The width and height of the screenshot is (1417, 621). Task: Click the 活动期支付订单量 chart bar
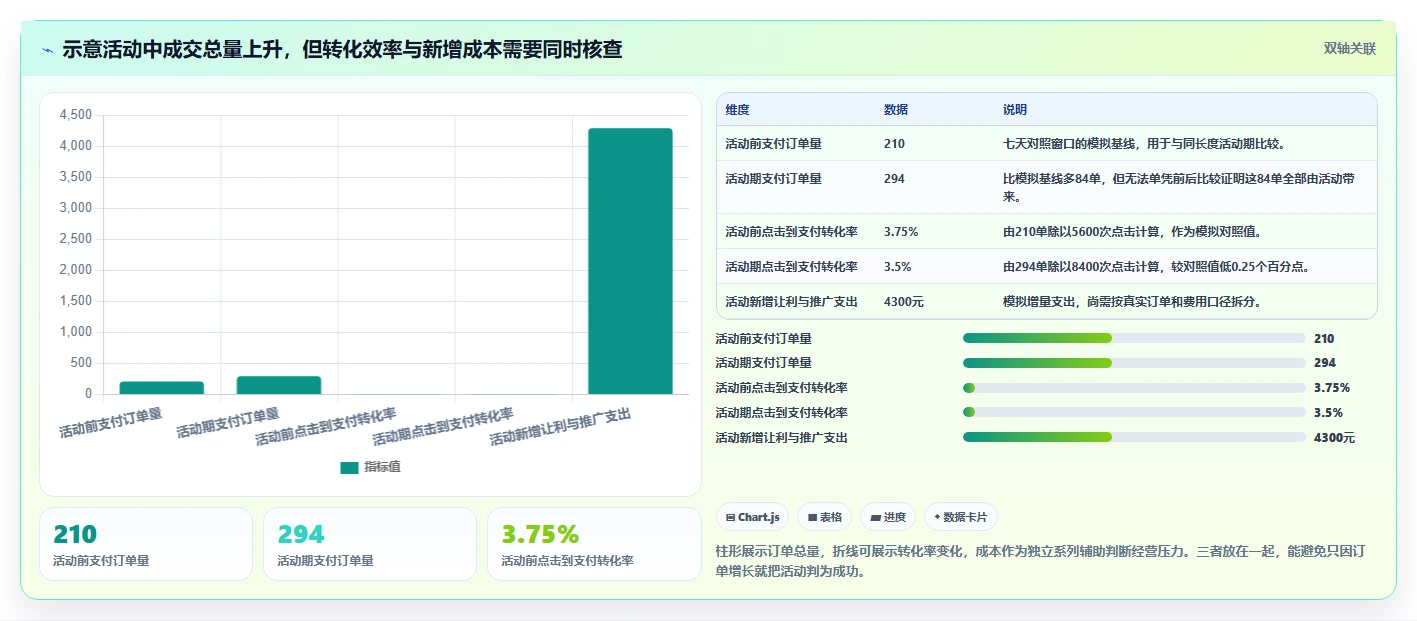tap(279, 385)
